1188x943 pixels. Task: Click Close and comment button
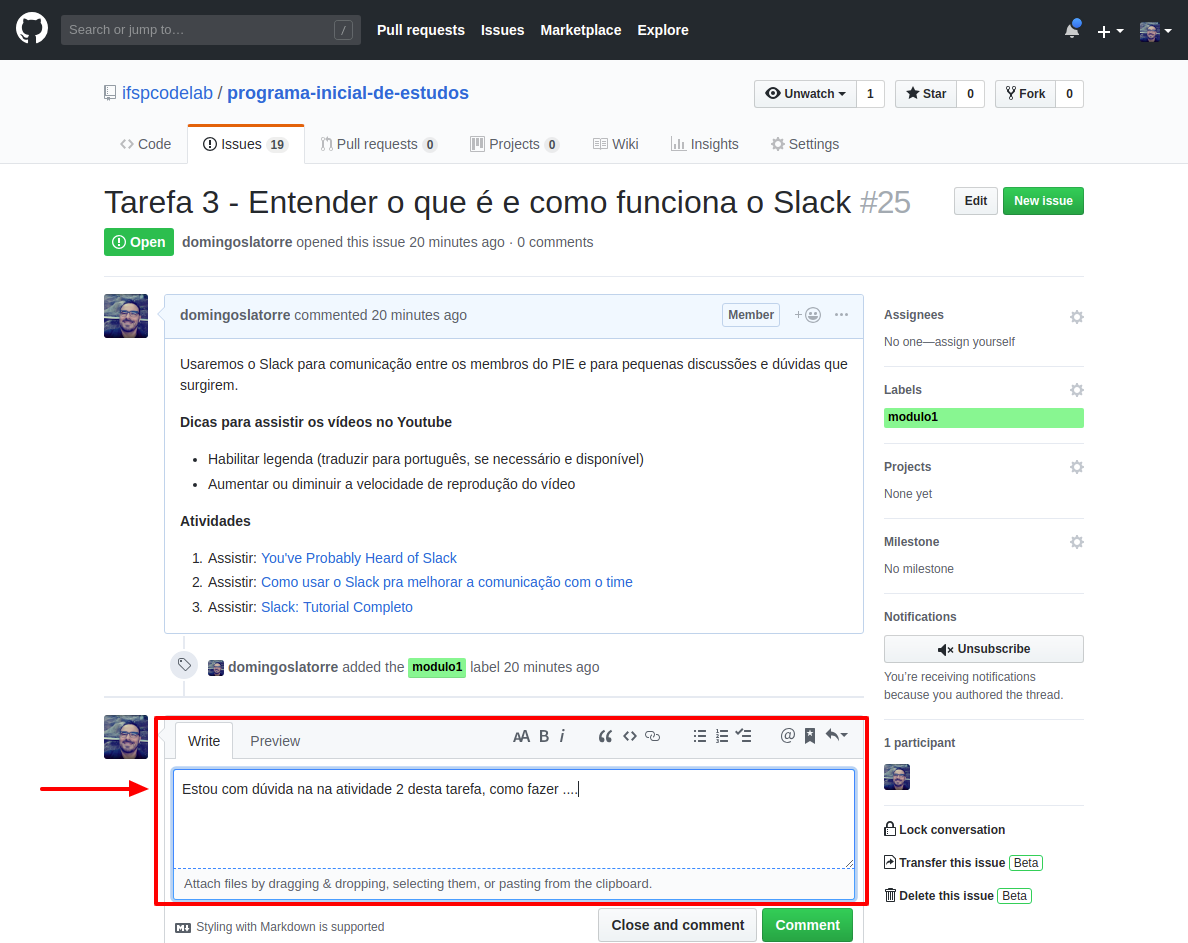[677, 925]
